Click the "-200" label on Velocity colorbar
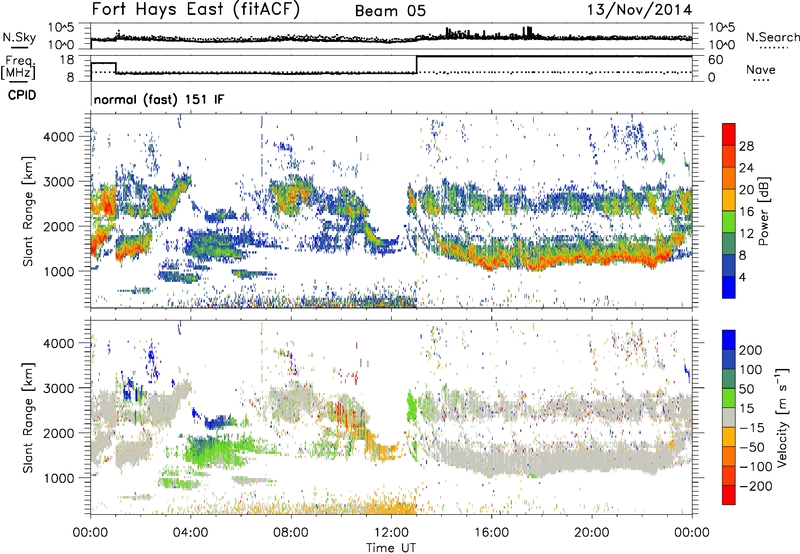Screen dimensions: 800x554 (756, 486)
